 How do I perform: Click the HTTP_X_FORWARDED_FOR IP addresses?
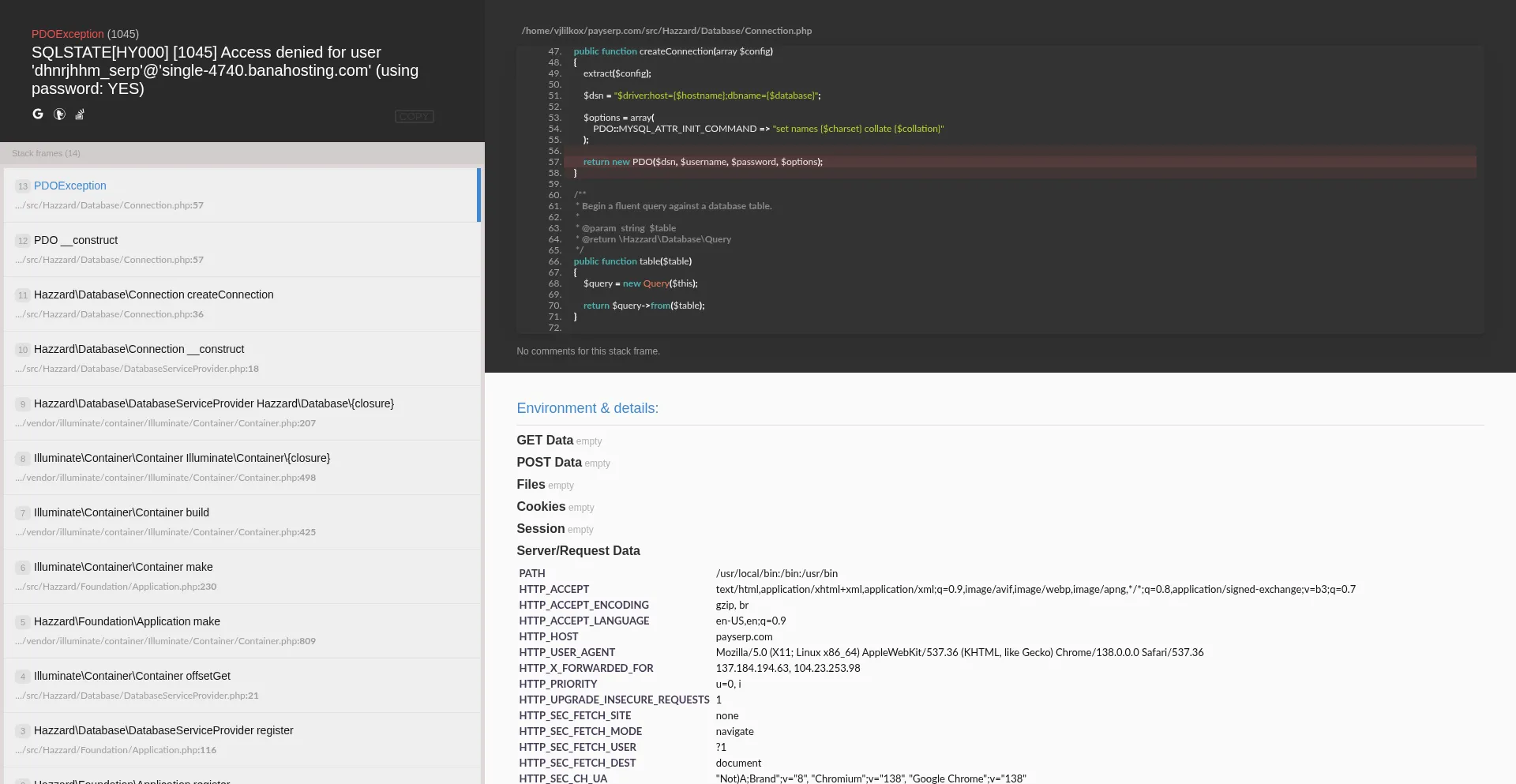[x=788, y=669]
